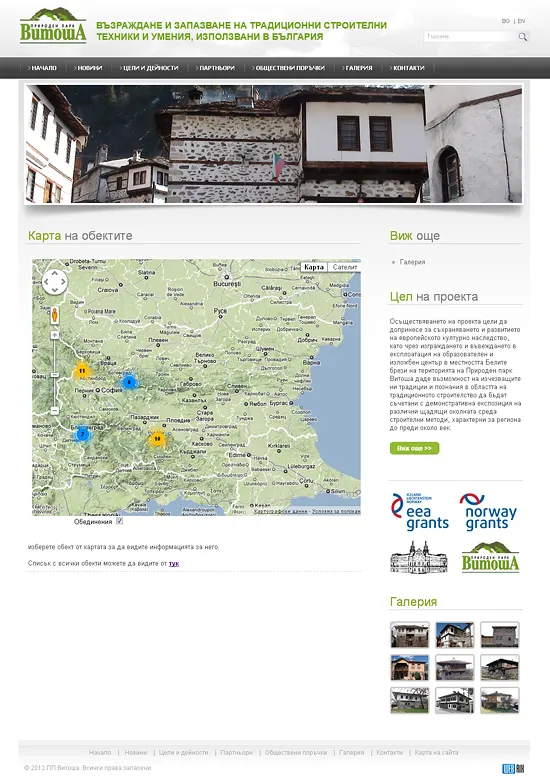Click the тук link for all objects
Image resolution: width=550 pixels, height=781 pixels.
point(174,563)
